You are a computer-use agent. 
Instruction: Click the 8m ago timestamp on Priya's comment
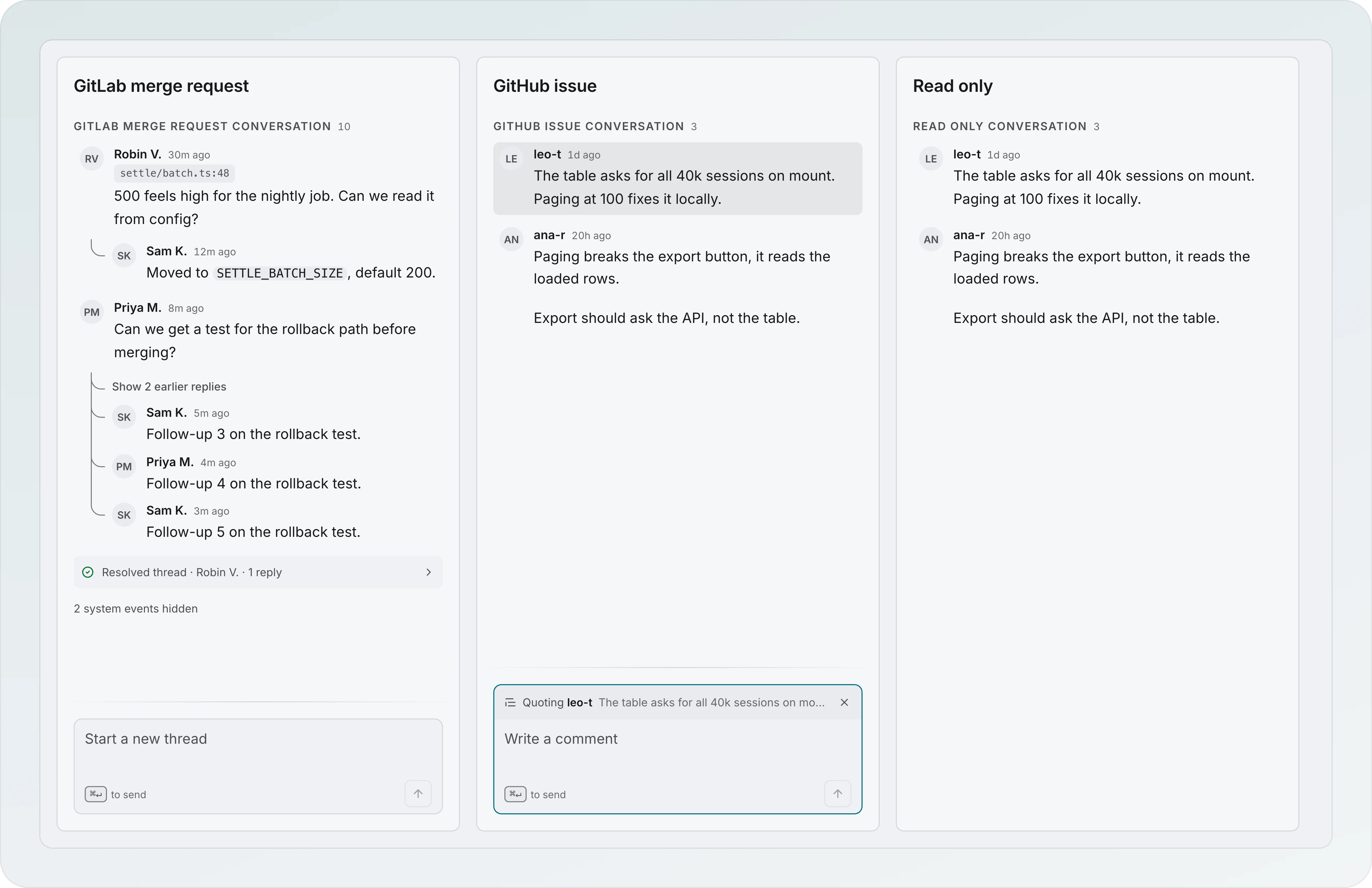pos(186,308)
